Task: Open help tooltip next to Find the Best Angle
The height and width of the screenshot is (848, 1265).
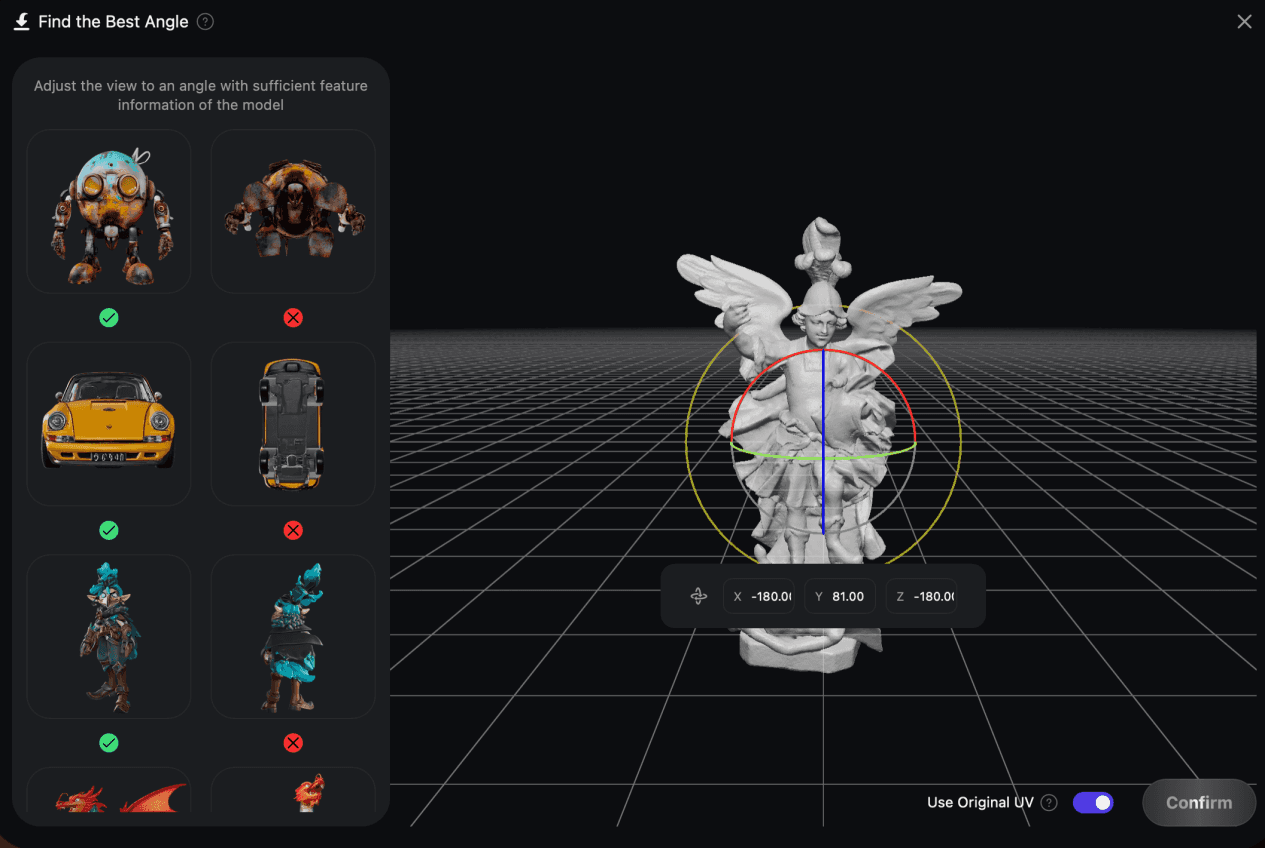Action: click(205, 22)
